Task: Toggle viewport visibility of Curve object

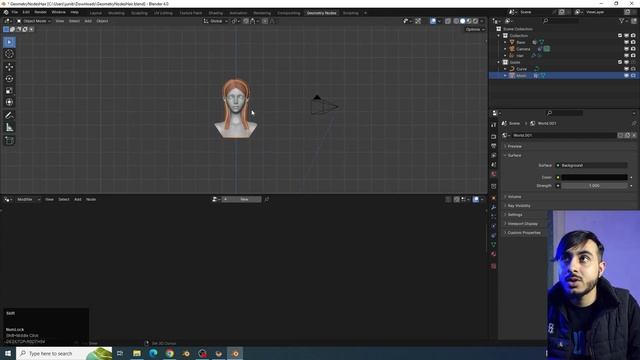Action: 627,69
